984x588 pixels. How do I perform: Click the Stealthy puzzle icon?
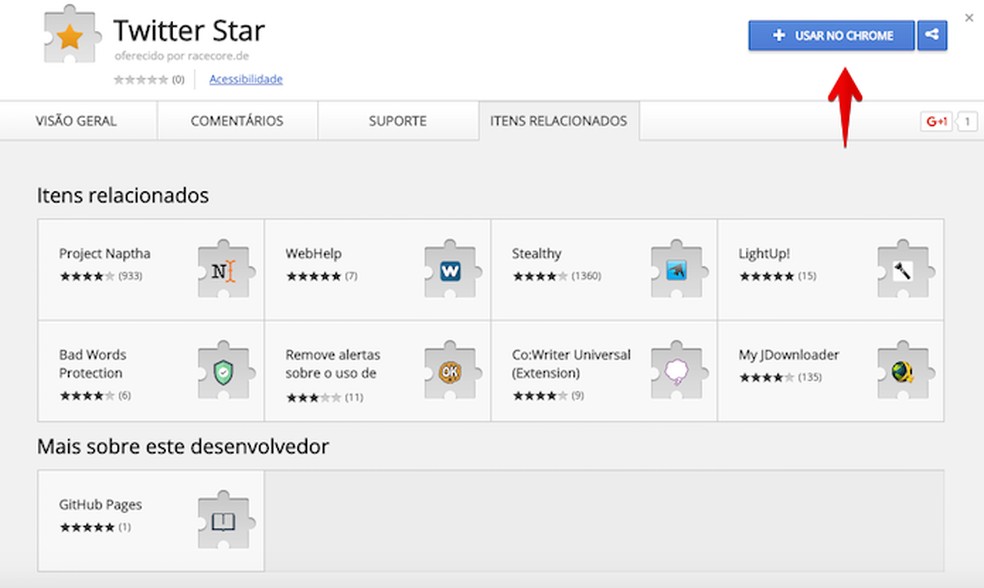(679, 269)
